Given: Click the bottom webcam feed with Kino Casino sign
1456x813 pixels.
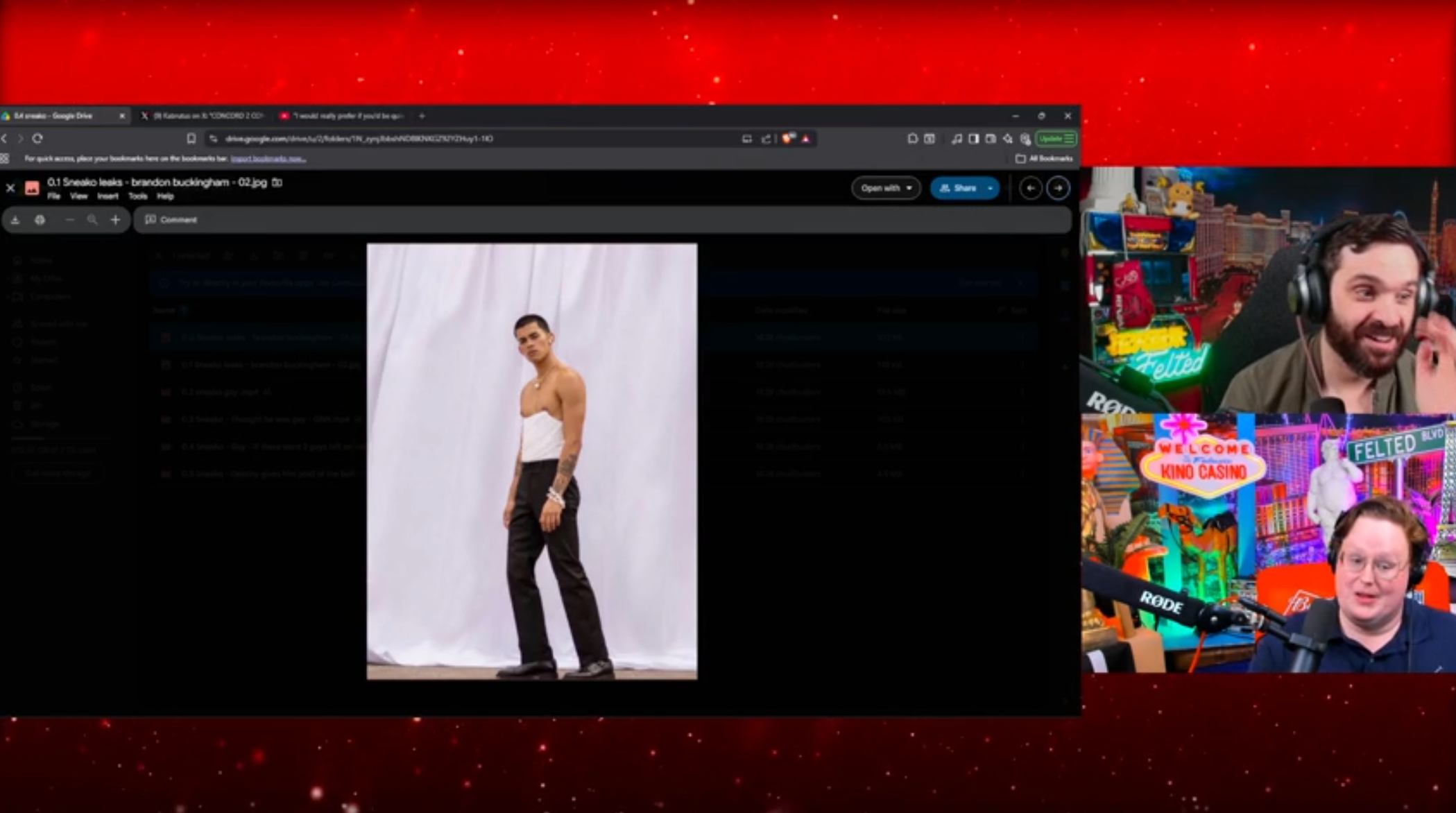Looking at the screenshot, I should 1268,543.
